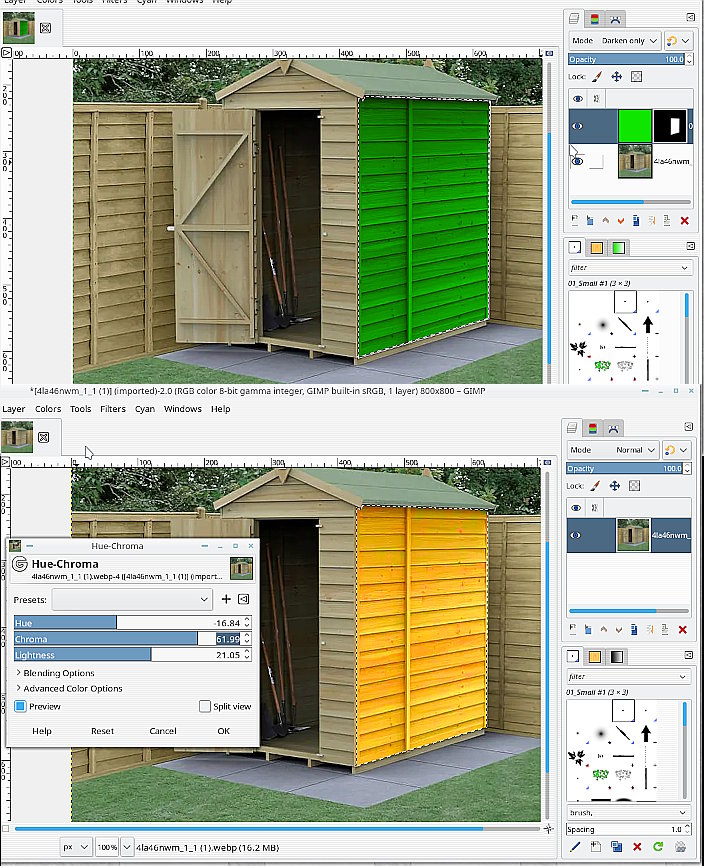Open configure-tab menu of lower brushes dock
The height and width of the screenshot is (866, 704).
coord(689,655)
